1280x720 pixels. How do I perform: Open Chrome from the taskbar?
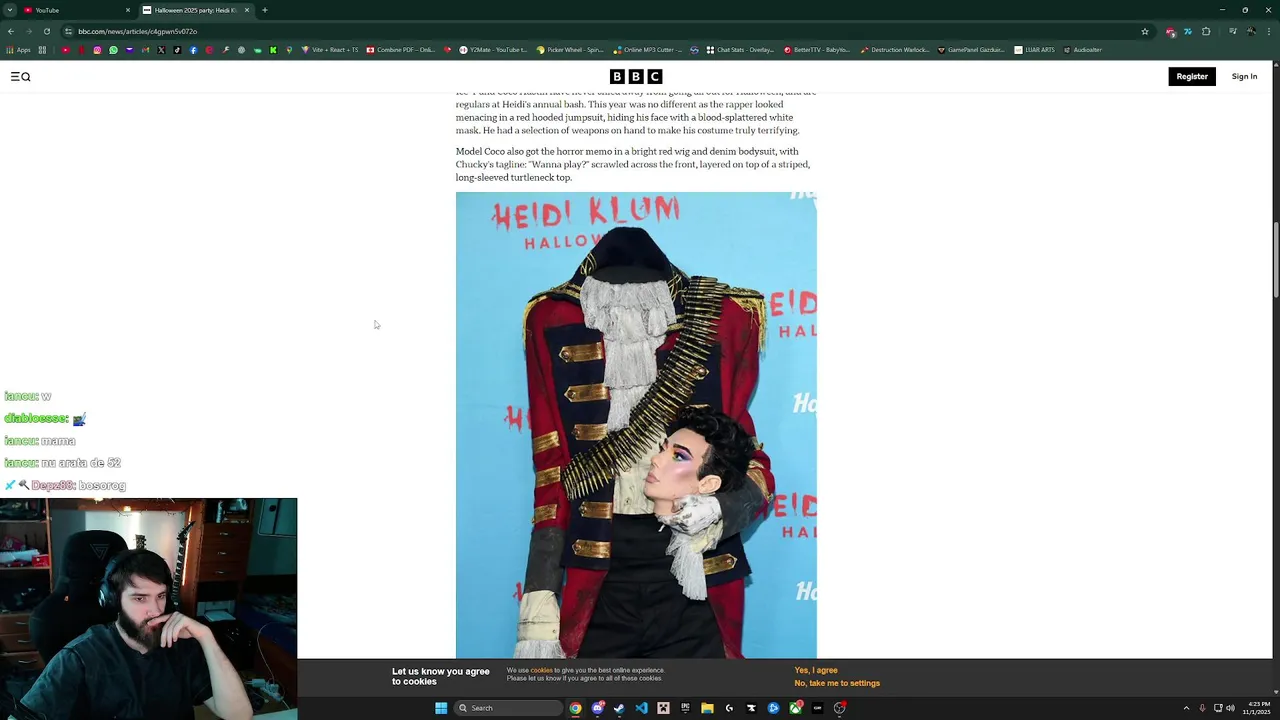coord(576,708)
